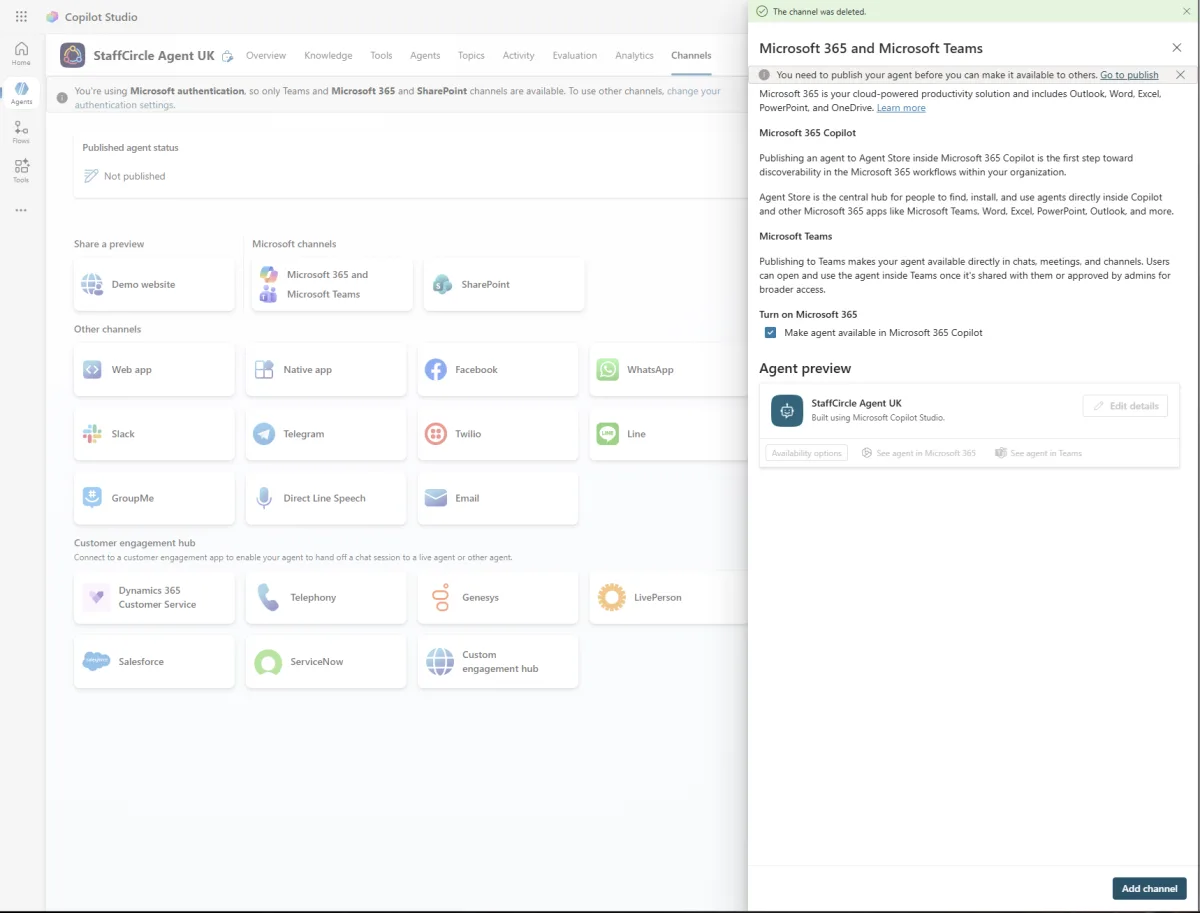Select the Telegram channel

click(x=326, y=434)
